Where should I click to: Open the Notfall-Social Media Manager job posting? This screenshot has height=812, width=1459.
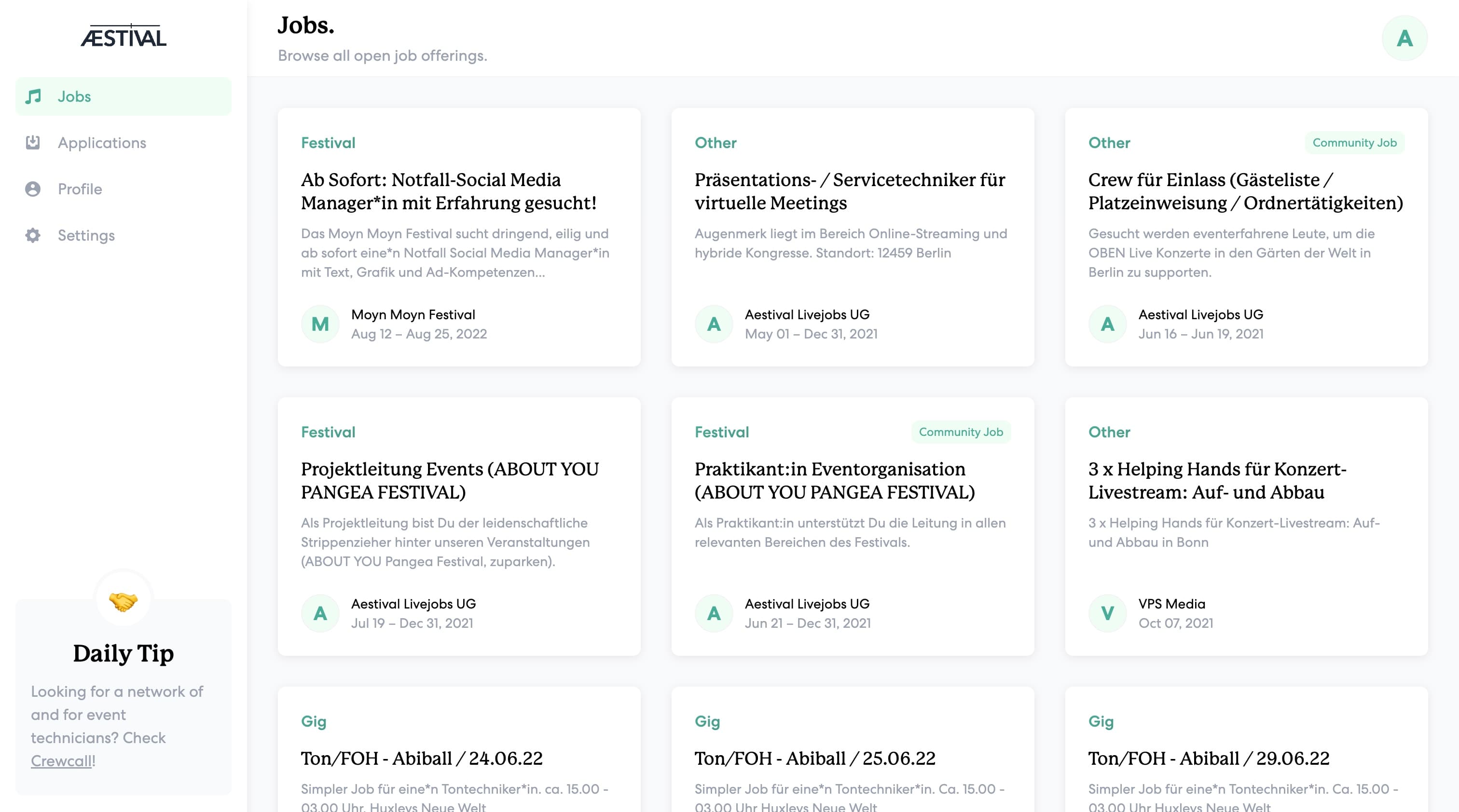tap(449, 191)
